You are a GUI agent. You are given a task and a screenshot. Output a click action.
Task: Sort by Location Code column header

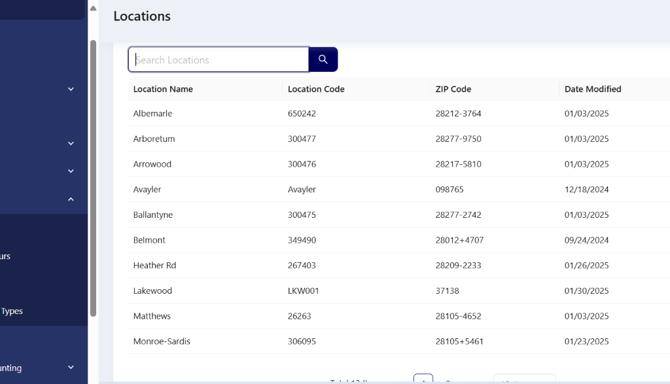[x=316, y=89]
